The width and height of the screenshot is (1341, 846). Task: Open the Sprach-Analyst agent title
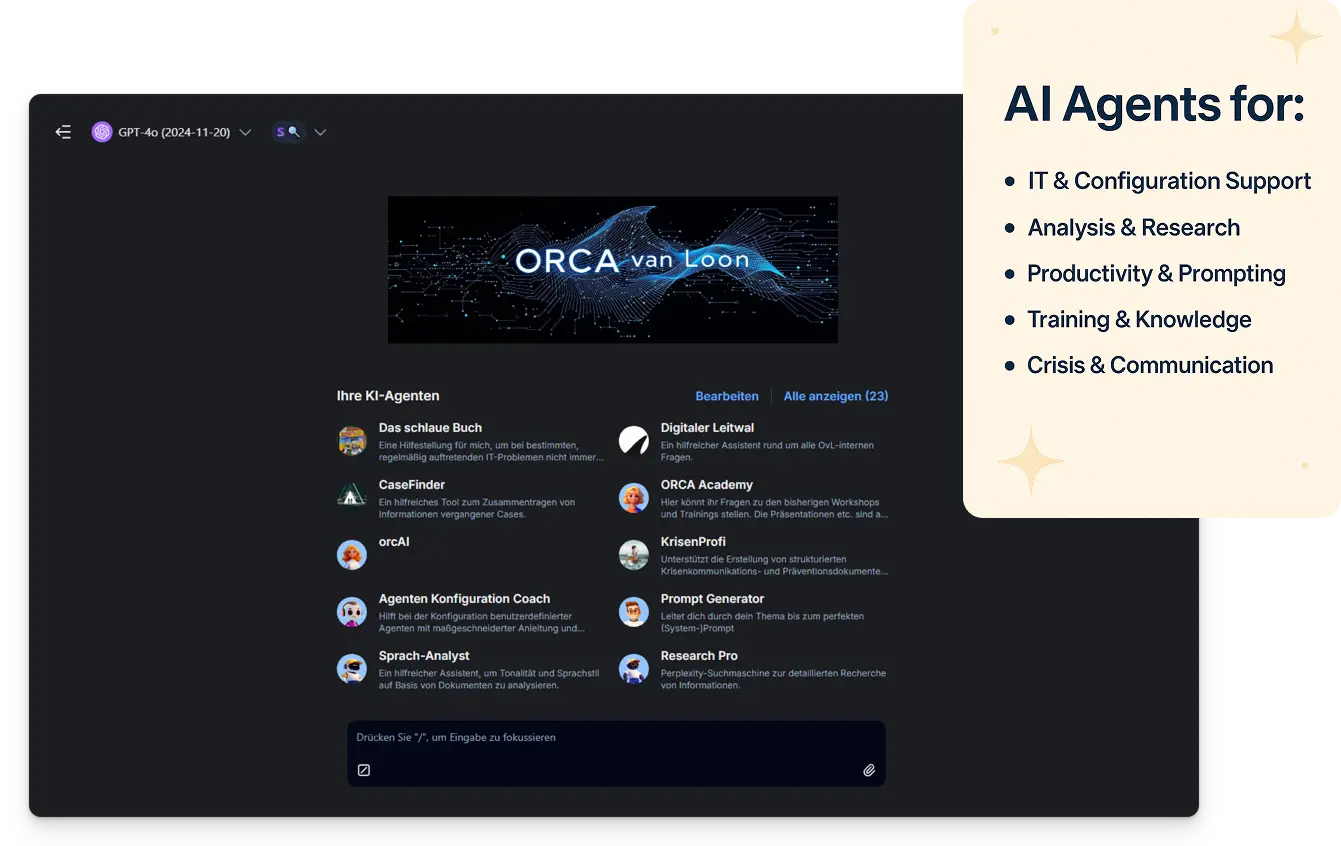pyautogui.click(x=424, y=656)
